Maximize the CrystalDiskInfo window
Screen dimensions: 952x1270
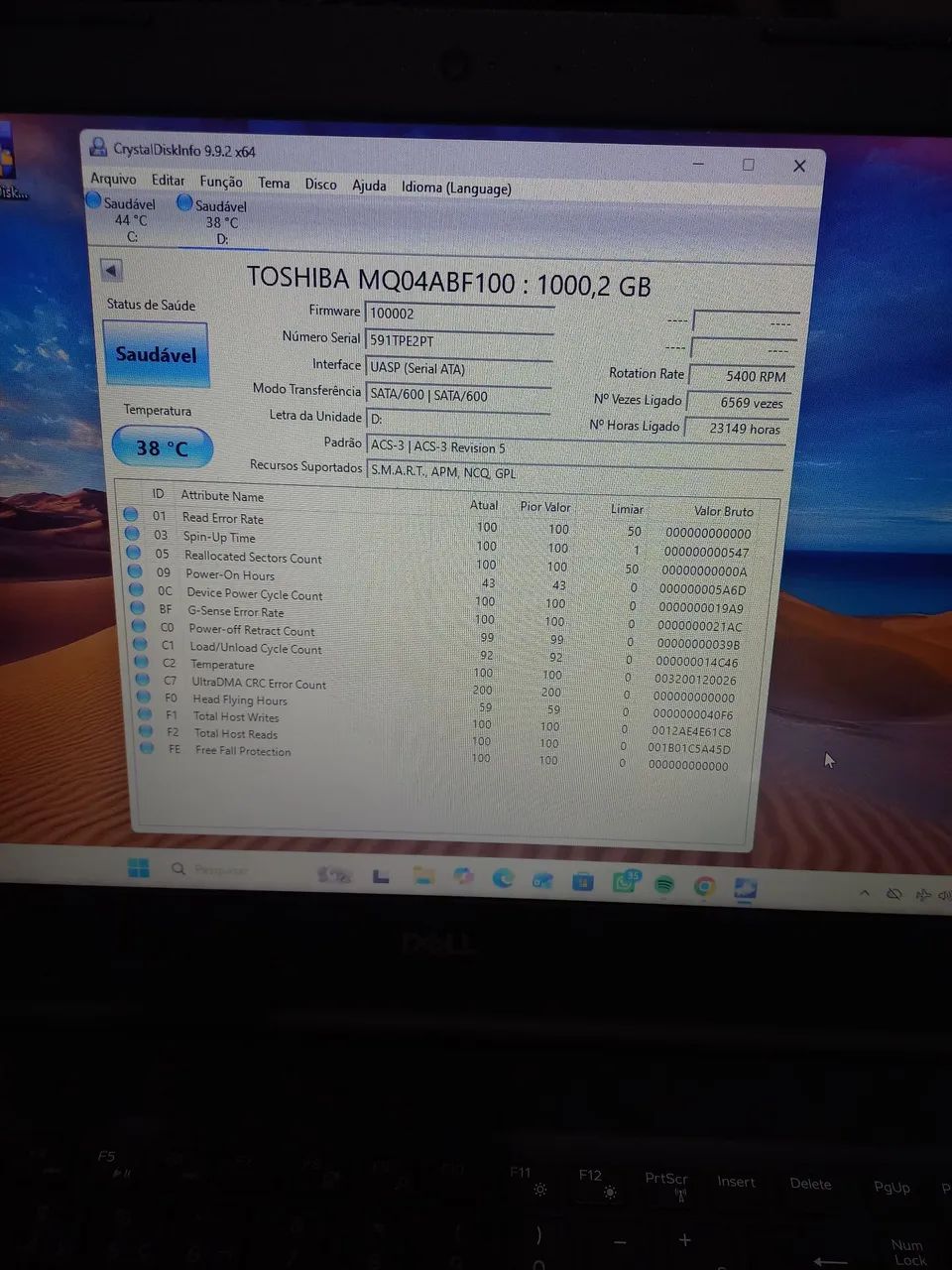pos(749,165)
